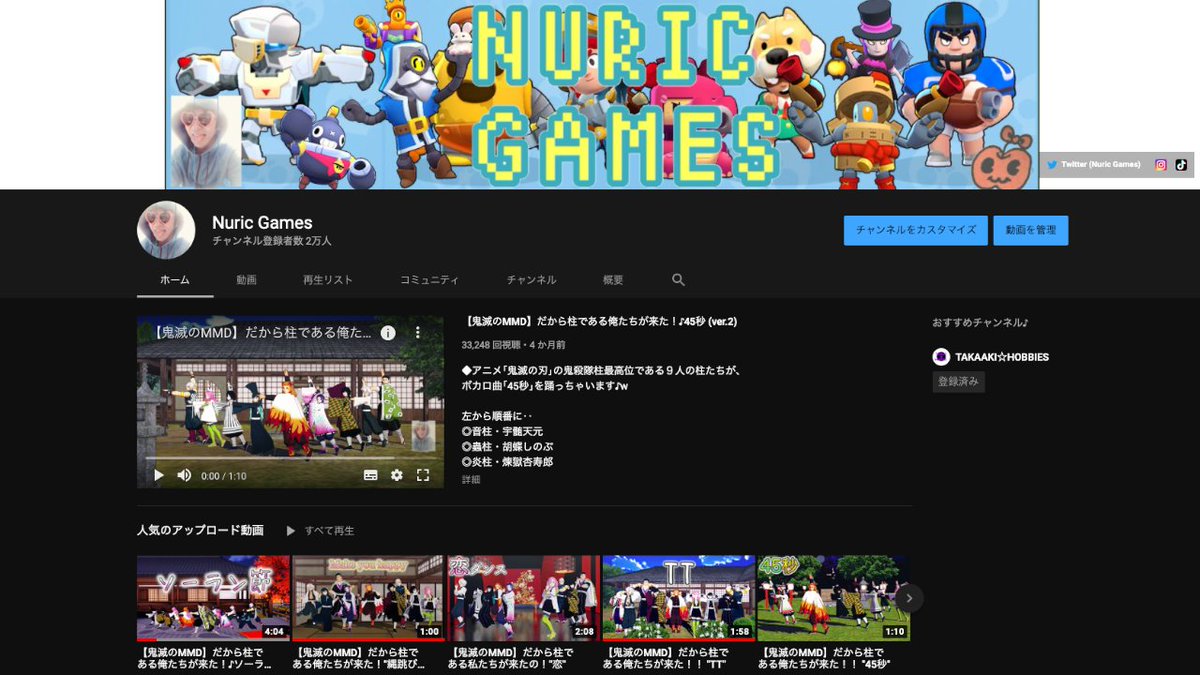Click the video title ending in "TT"
This screenshot has width=1200, height=675.
click(x=667, y=657)
